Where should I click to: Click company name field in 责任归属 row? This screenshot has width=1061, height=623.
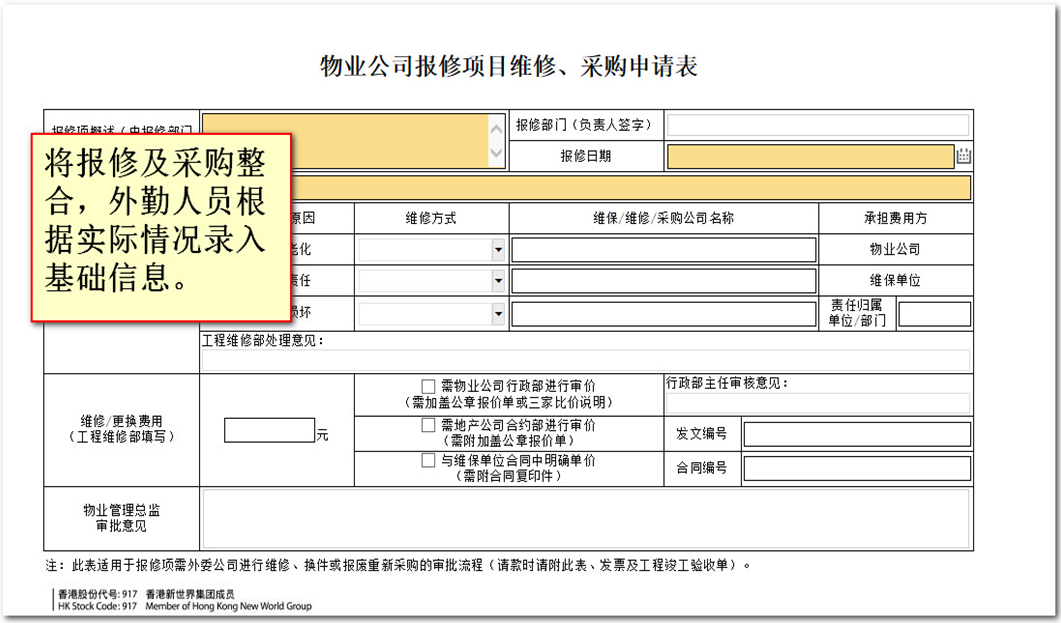(664, 314)
